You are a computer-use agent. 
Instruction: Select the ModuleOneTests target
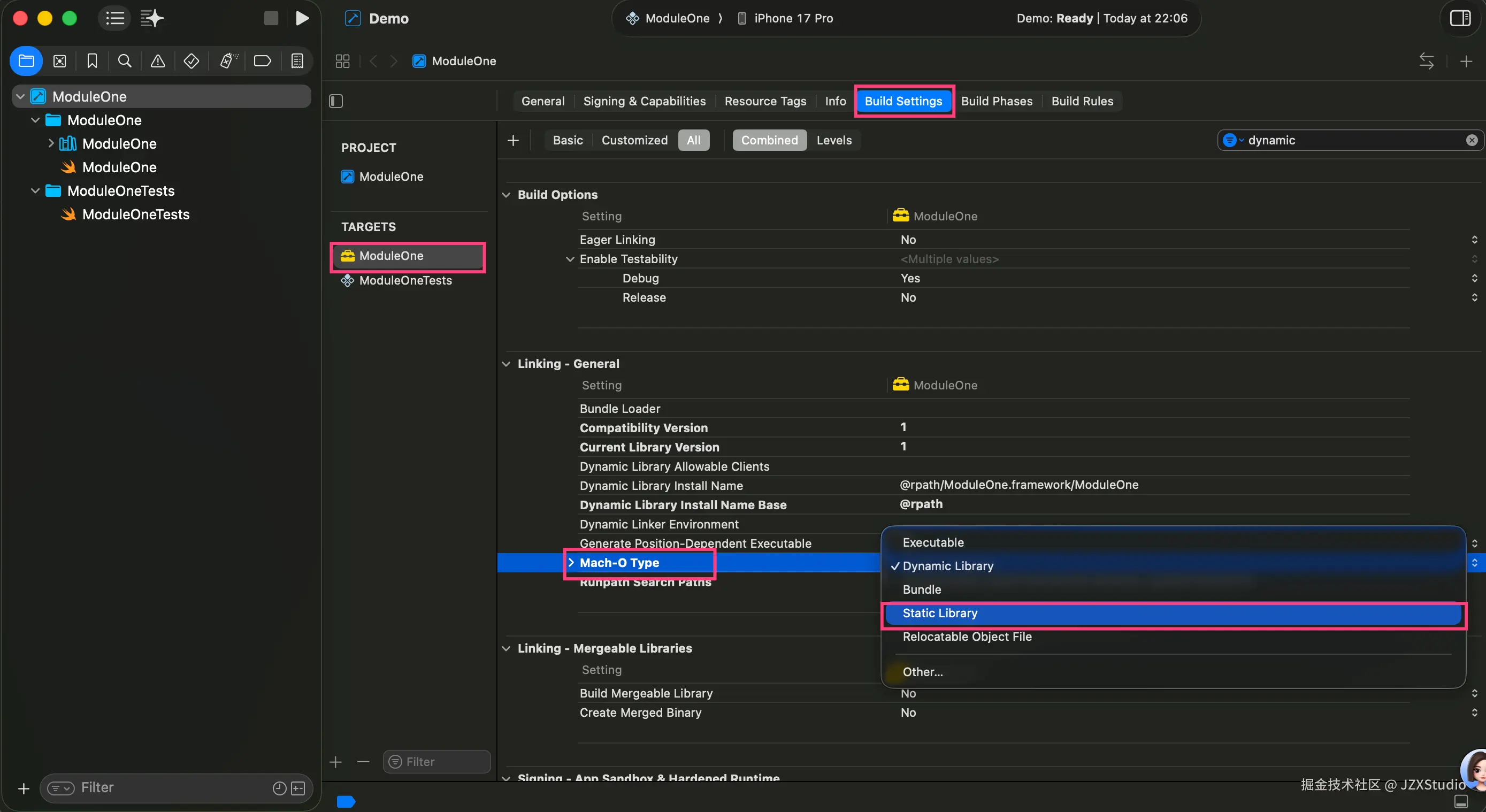pyautogui.click(x=405, y=280)
